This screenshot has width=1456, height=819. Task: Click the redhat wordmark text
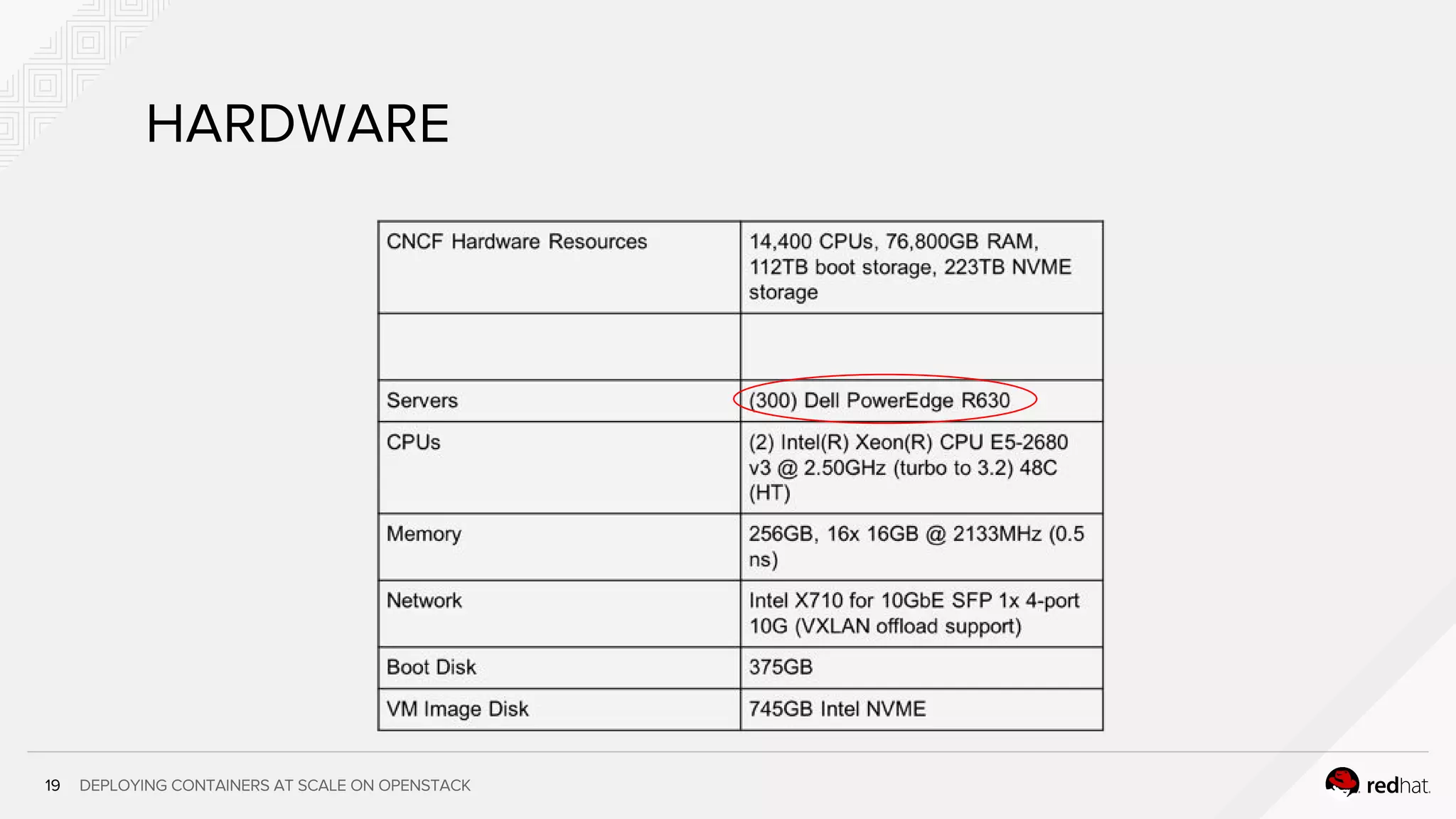click(x=1397, y=786)
